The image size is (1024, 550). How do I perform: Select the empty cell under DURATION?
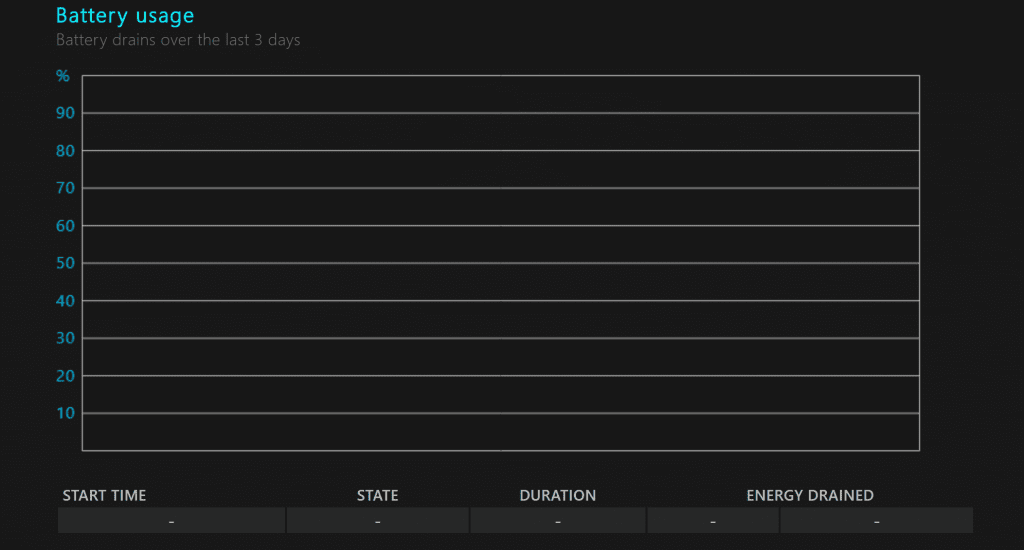557,521
